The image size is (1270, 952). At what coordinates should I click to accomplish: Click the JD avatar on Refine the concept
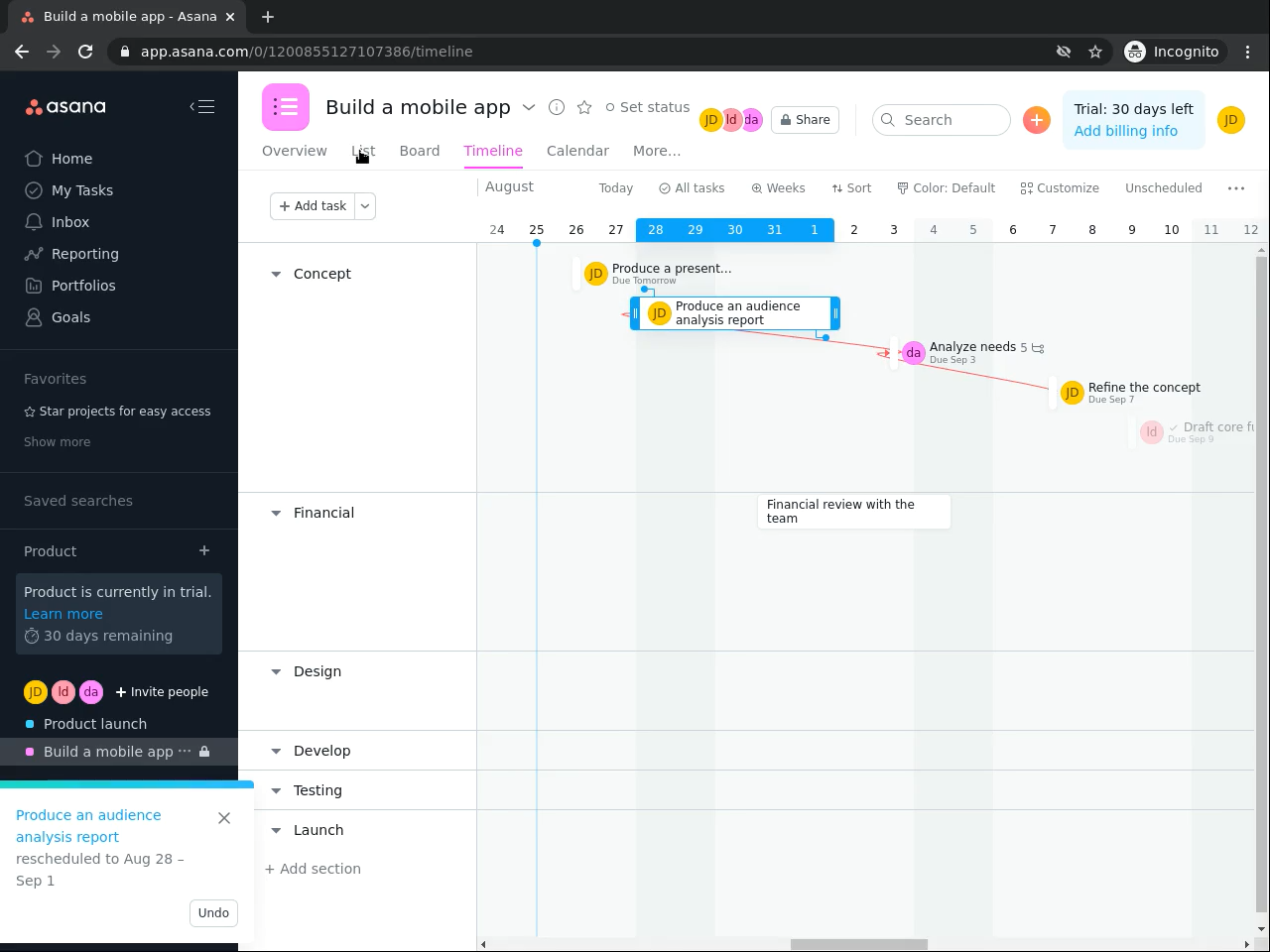coord(1072,393)
